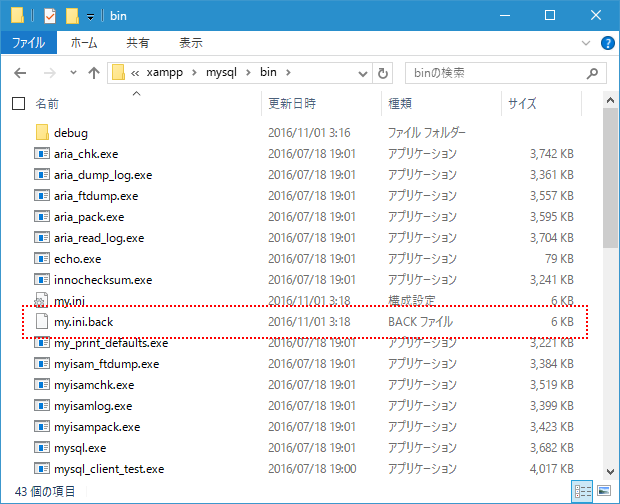Select the myisamlog.exe file icon
The width and height of the screenshot is (620, 504).
click(x=42, y=405)
